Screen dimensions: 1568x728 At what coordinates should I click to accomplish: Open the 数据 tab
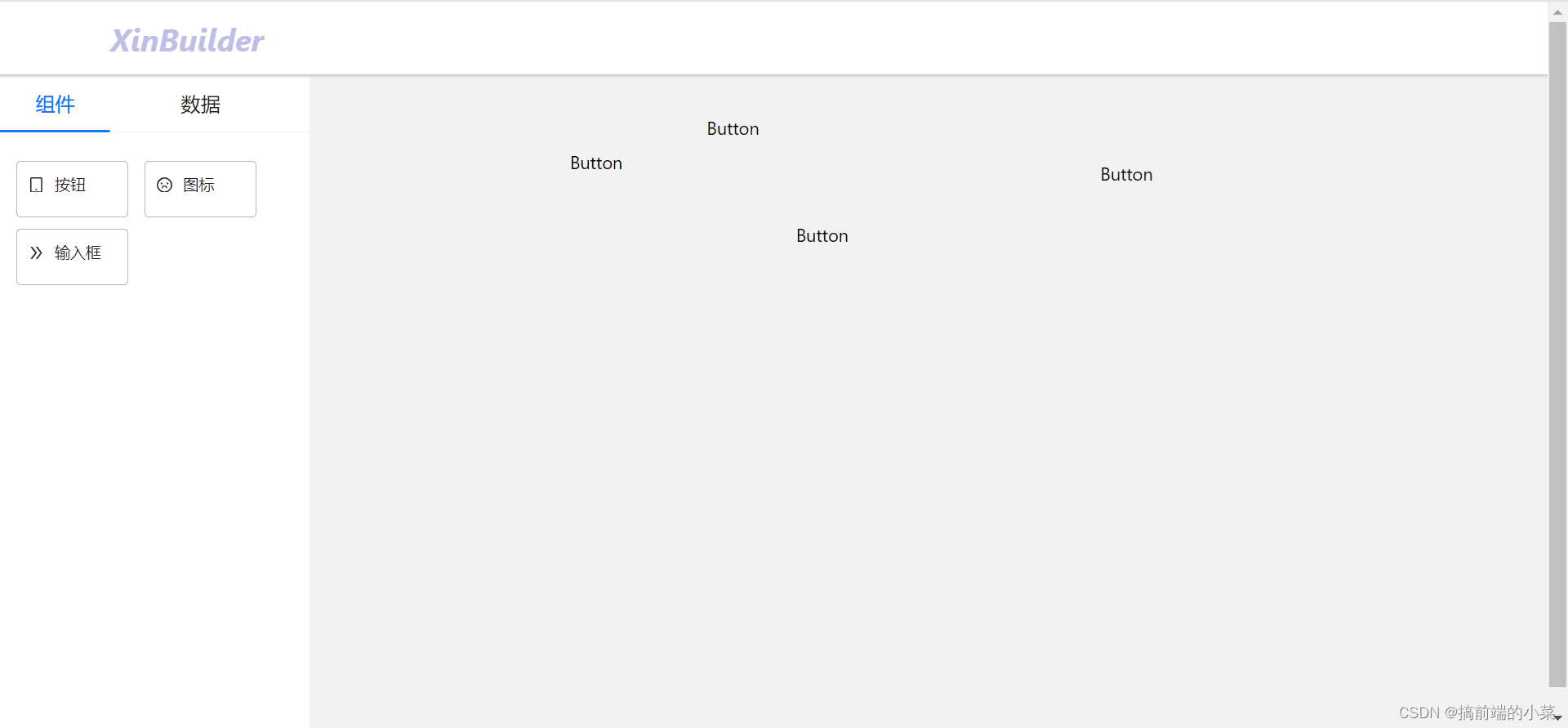click(200, 105)
